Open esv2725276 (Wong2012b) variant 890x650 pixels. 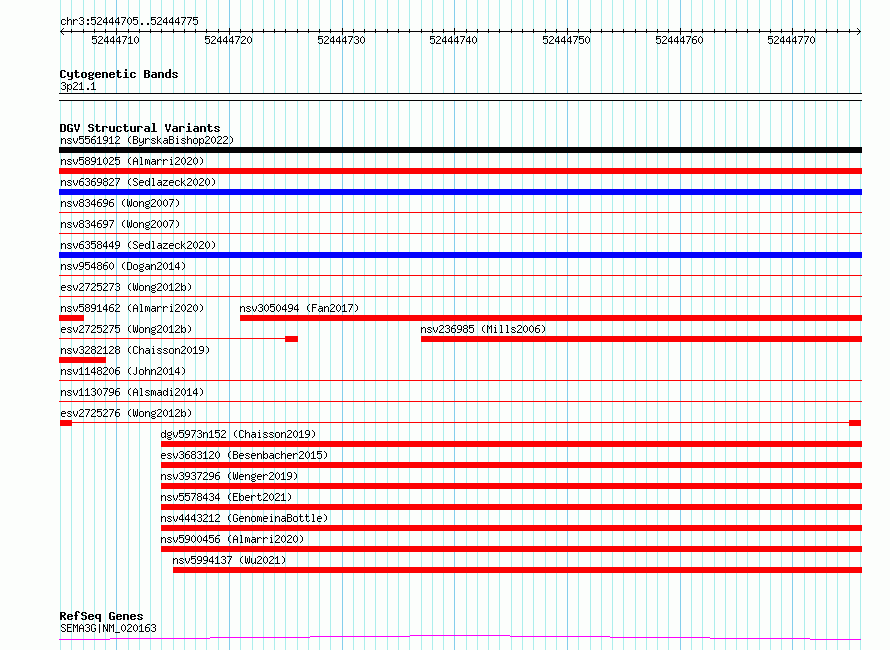[x=126, y=413]
